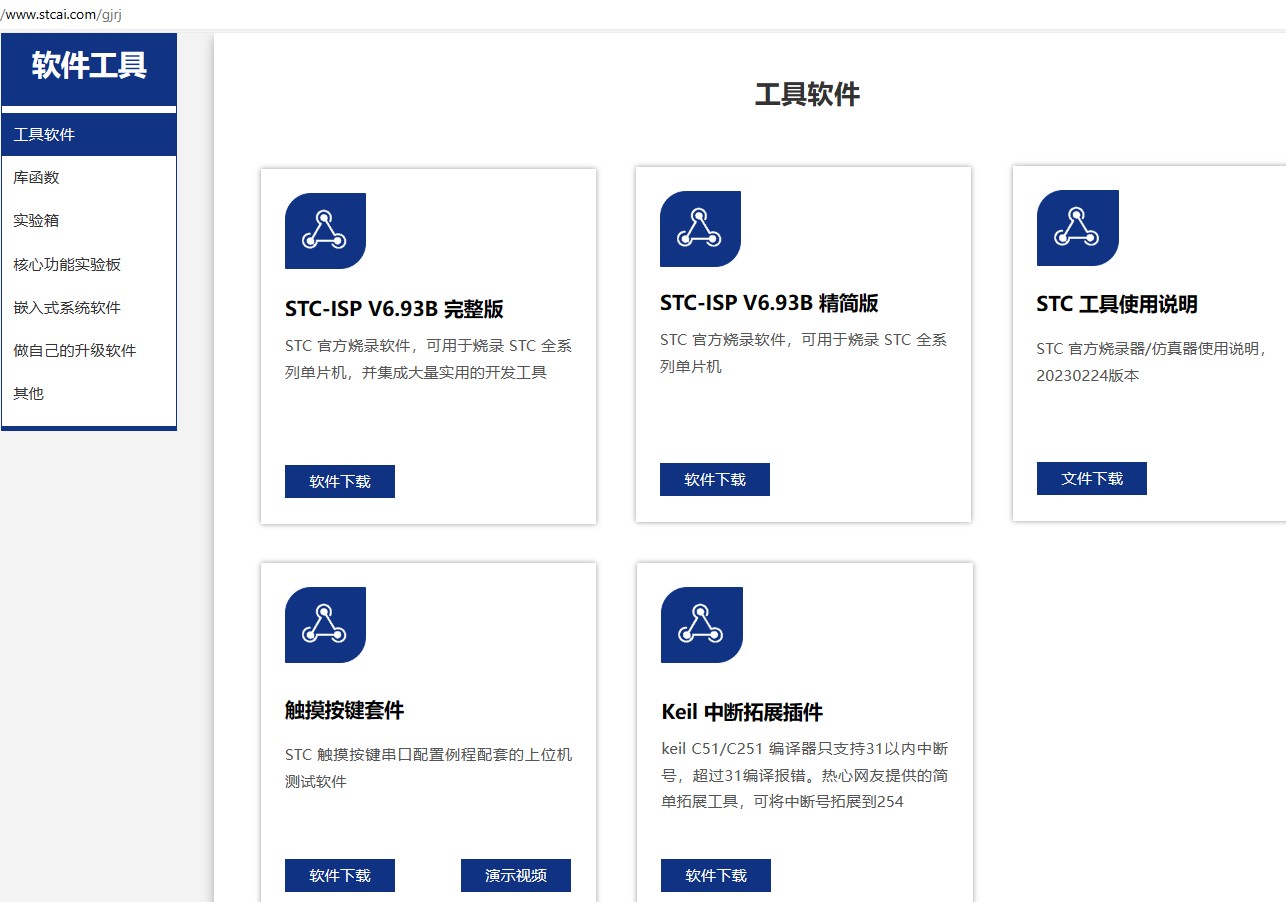Click 完整版 description about 开发工具
This screenshot has width=1286, height=902.
point(428,359)
